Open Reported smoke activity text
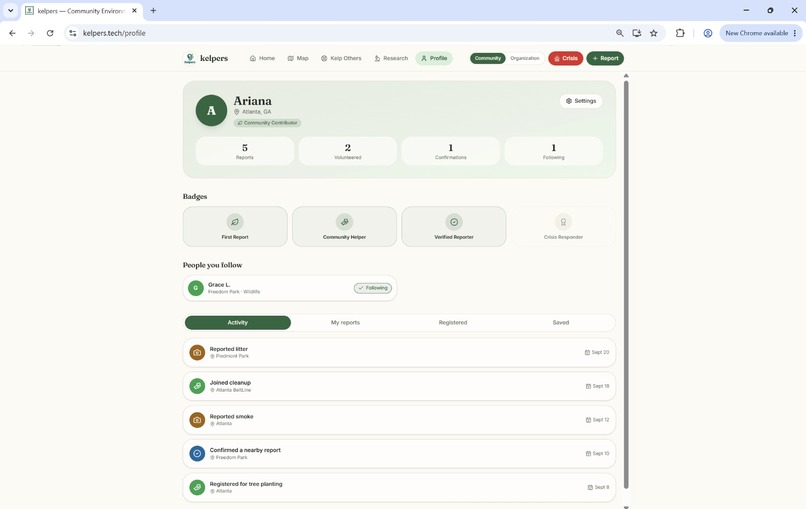806x509 pixels. tap(231, 416)
